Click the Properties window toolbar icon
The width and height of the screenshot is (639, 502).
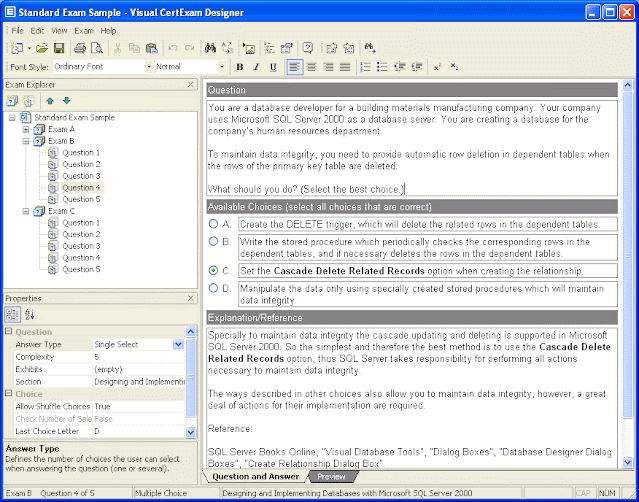pyautogui.click(x=286, y=48)
